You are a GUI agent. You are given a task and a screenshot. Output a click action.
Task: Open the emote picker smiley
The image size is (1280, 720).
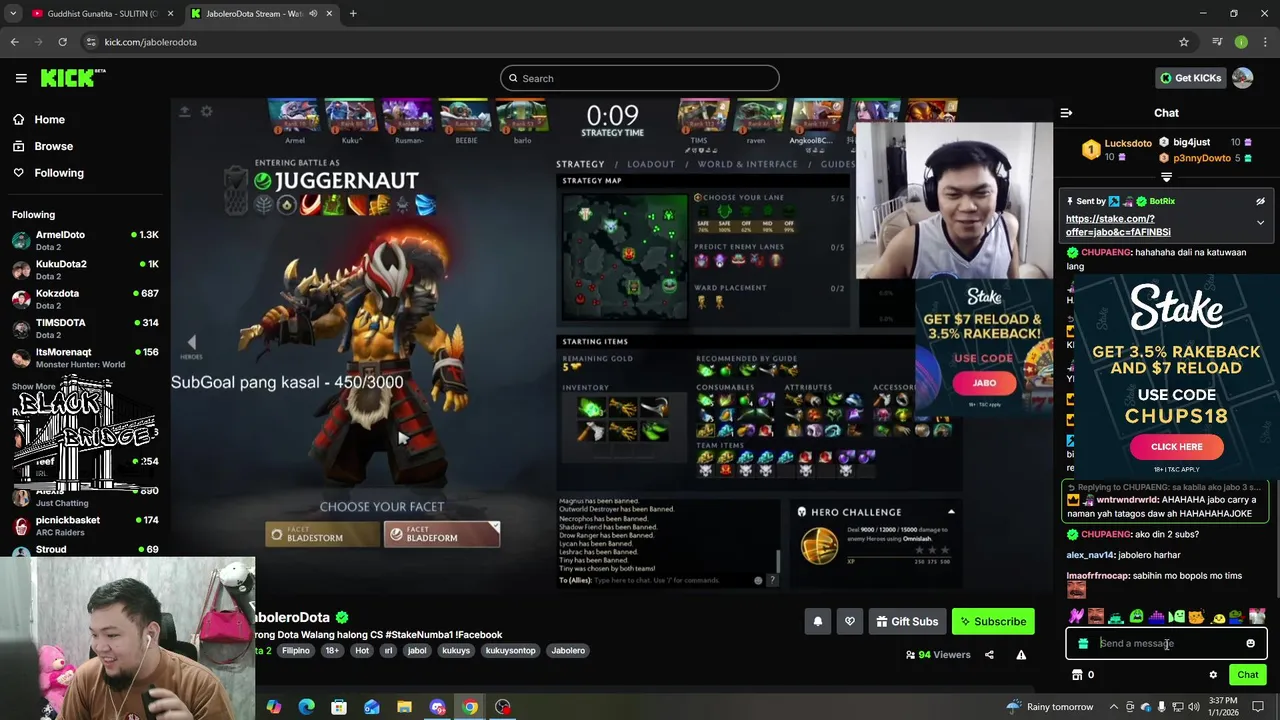[x=1250, y=644]
